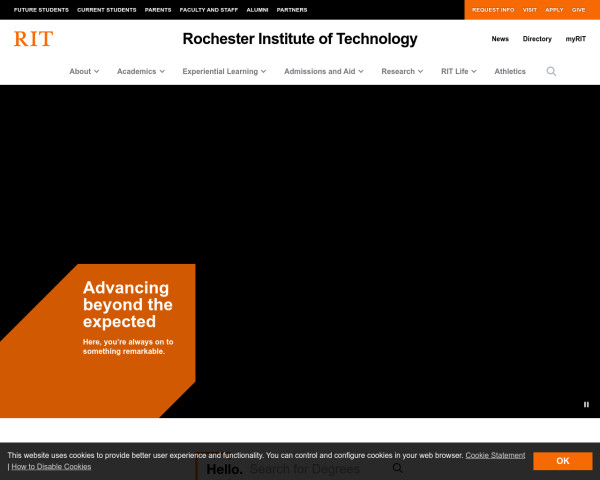Accept cookies with OK button

pyautogui.click(x=562, y=461)
